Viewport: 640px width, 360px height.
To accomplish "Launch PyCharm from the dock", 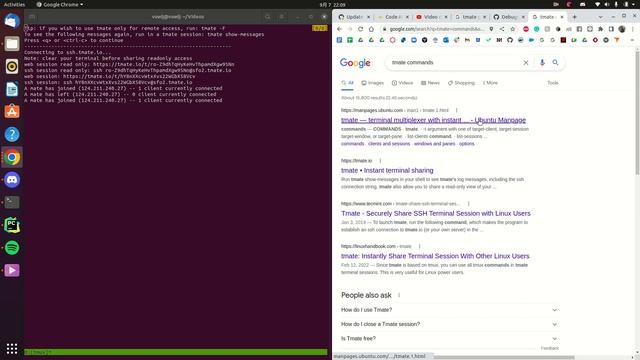I will coord(12,225).
